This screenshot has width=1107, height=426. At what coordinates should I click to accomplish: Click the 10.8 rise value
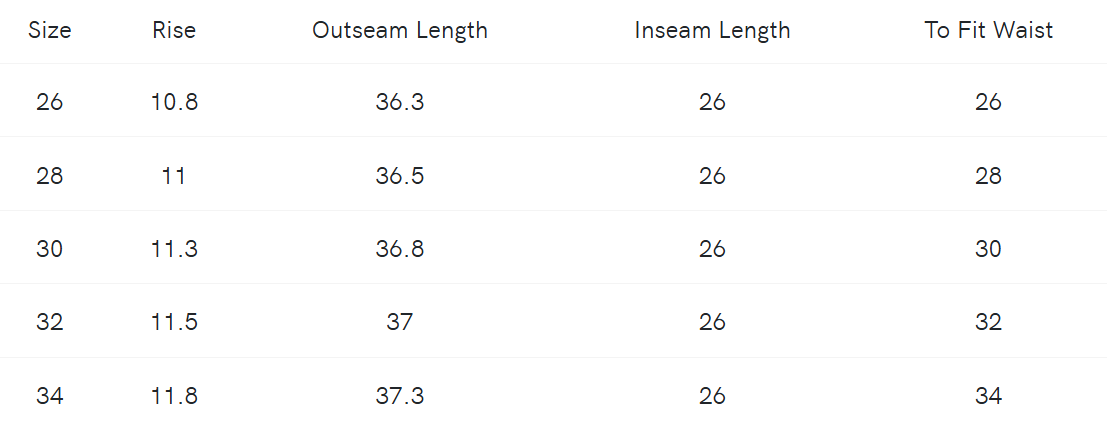[174, 102]
